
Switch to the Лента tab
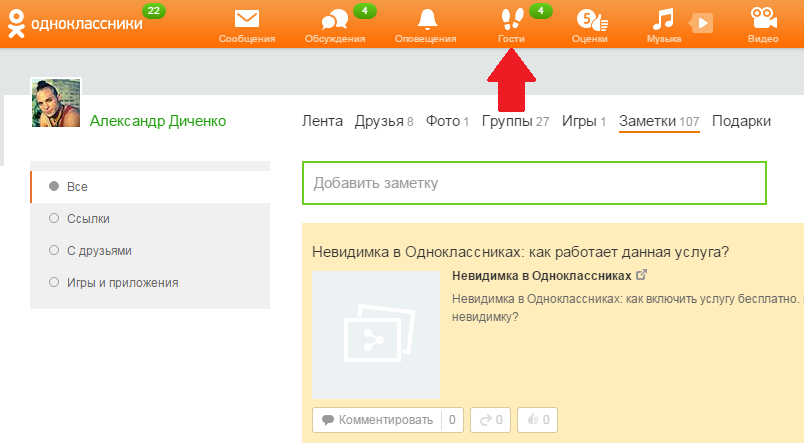coord(322,121)
